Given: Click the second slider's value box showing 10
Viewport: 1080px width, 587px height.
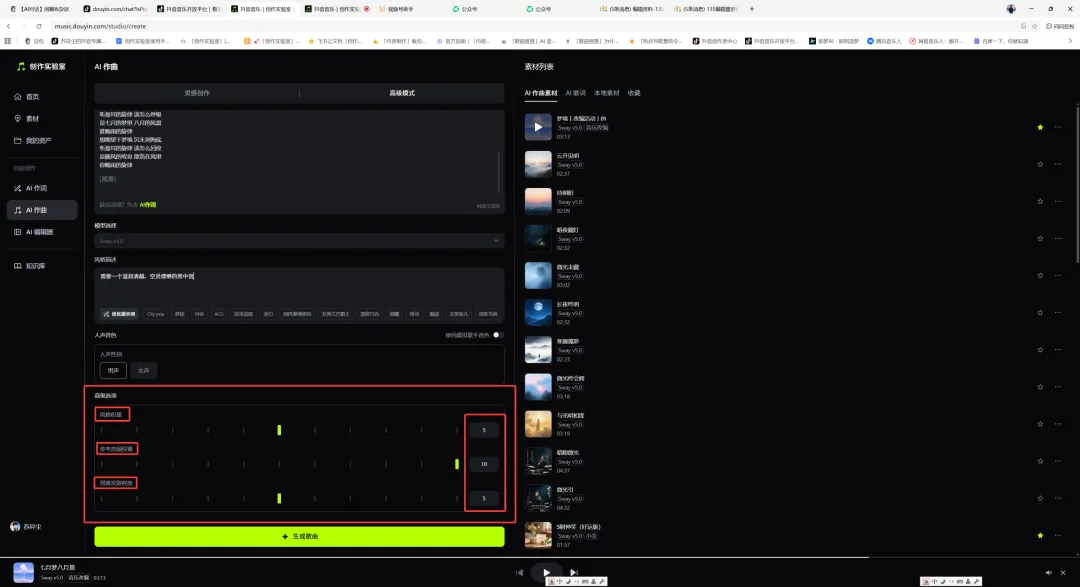Looking at the screenshot, I should 484,464.
